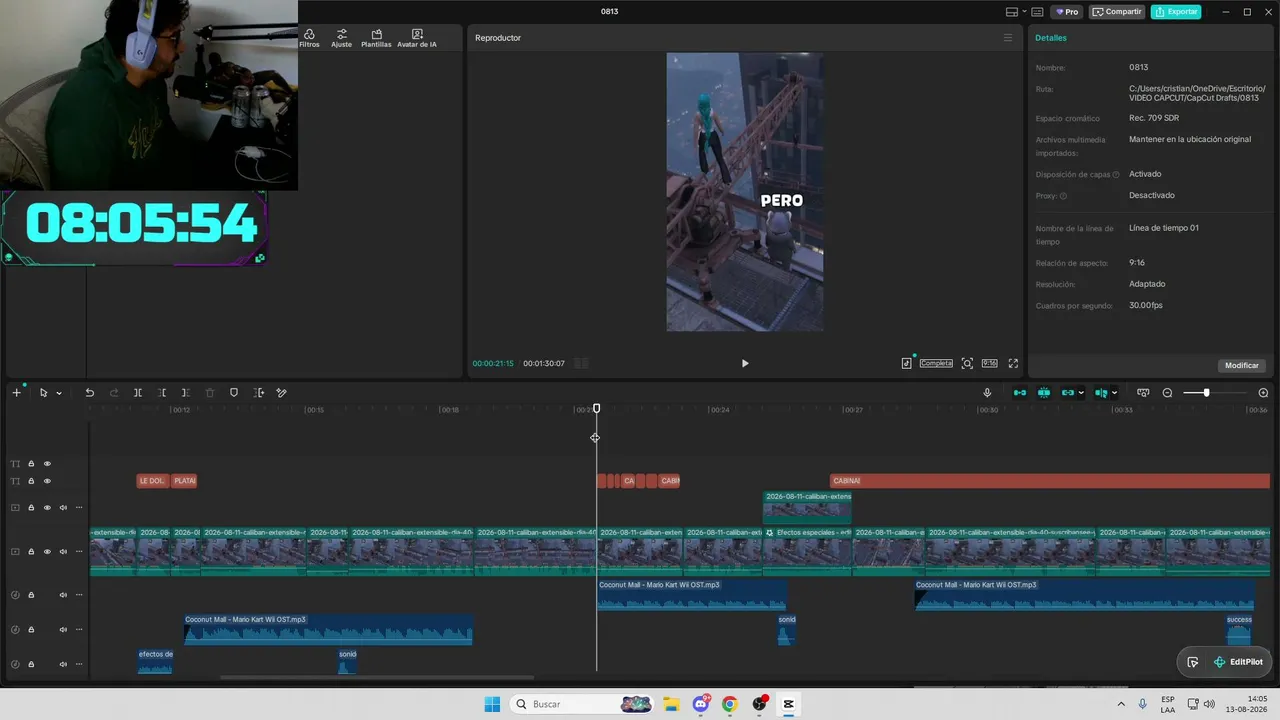
Task: Hide the second text track with CABINA clips
Action: point(47,481)
